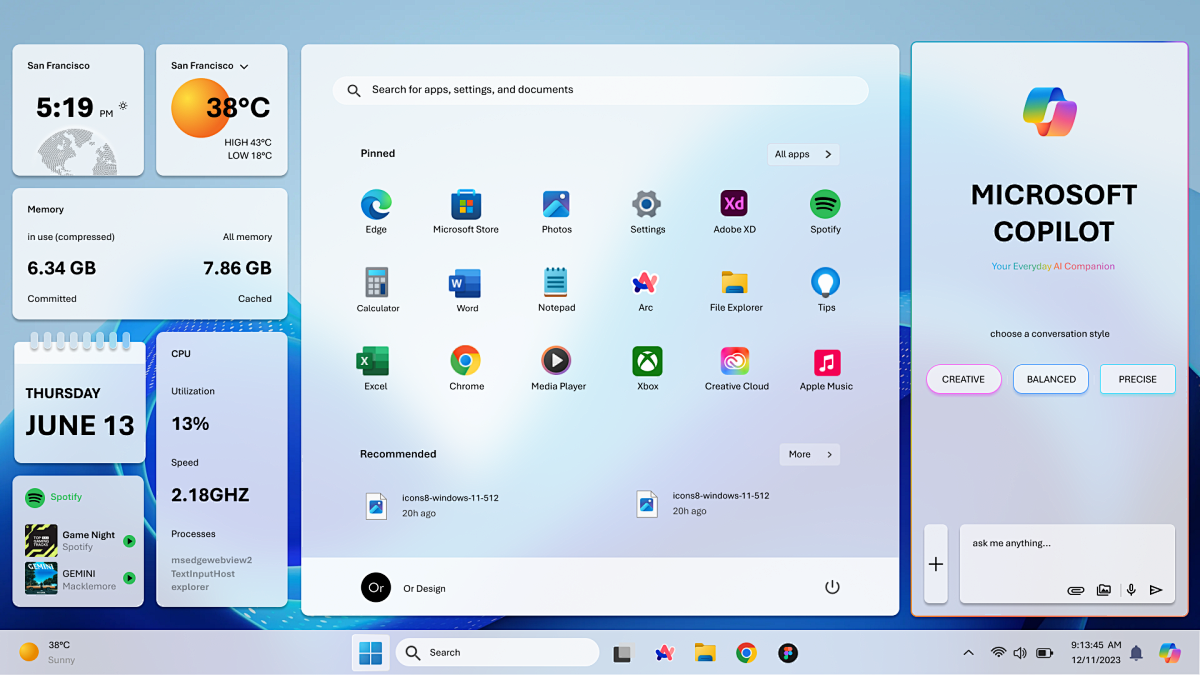Image resolution: width=1200 pixels, height=675 pixels.
Task: Click the Thursday June 13 calendar widget
Action: click(x=79, y=397)
